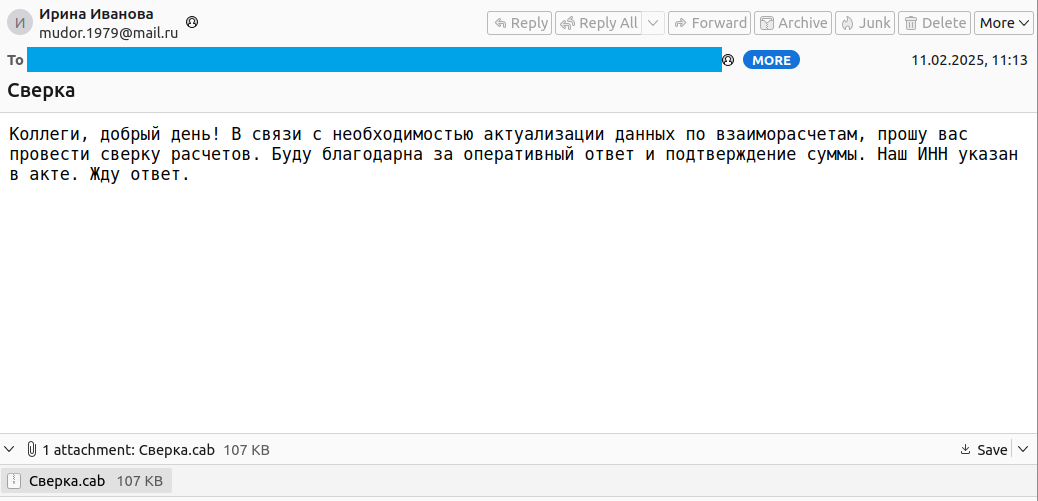Click the paperclip attachment icon
This screenshot has height=501, width=1038.
tap(31, 450)
